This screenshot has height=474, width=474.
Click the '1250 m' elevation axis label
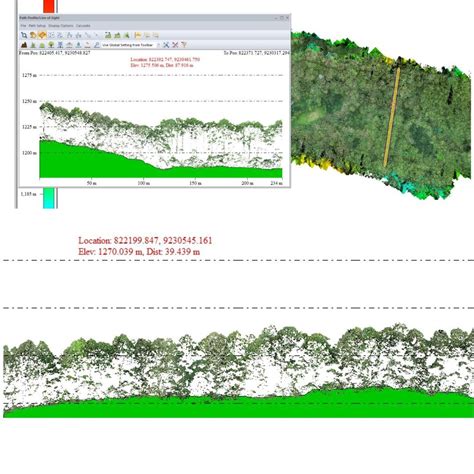[29, 101]
